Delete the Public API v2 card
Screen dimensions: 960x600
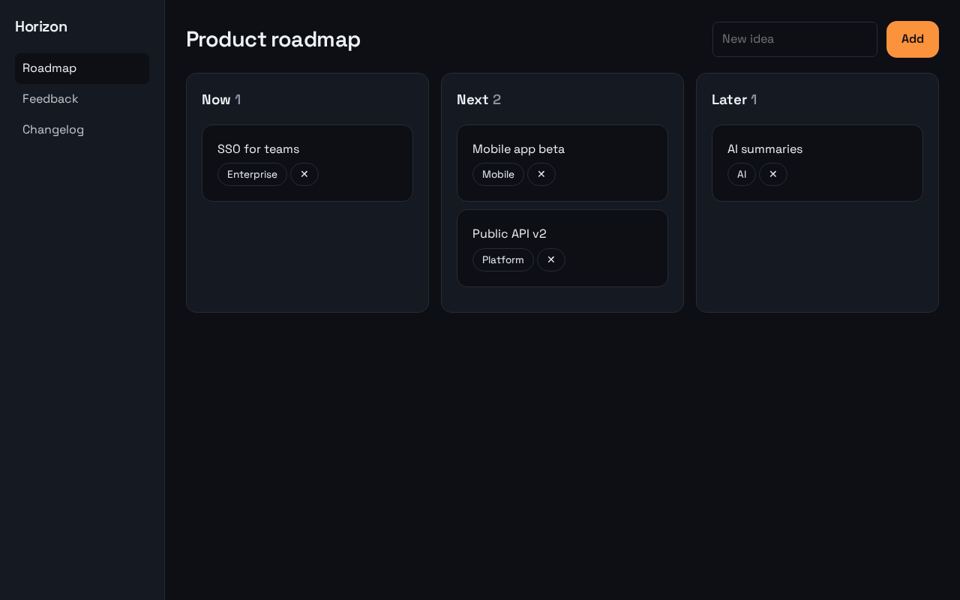[x=551, y=260]
